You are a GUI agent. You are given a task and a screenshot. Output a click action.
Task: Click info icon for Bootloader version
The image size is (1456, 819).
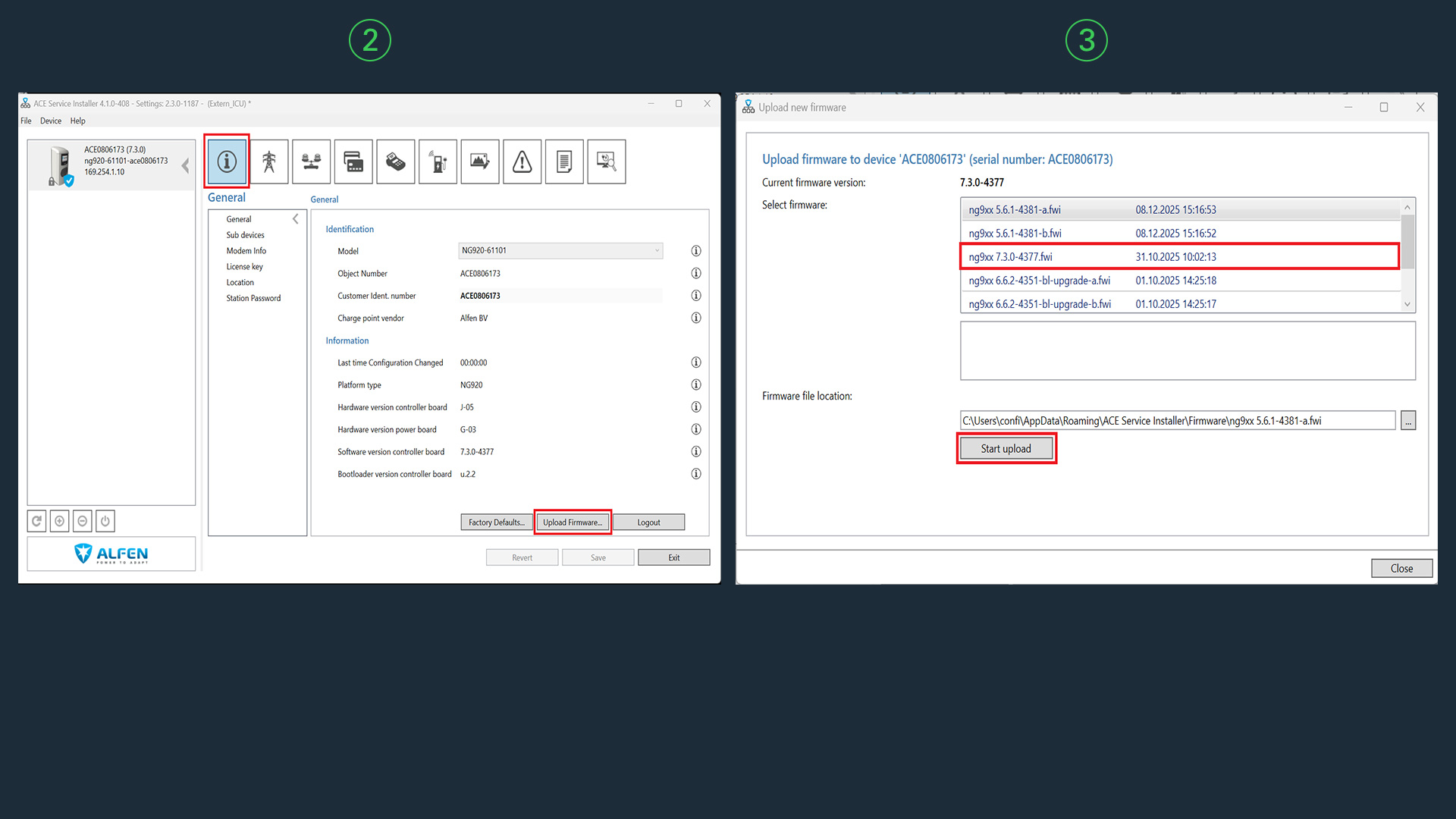[696, 474]
